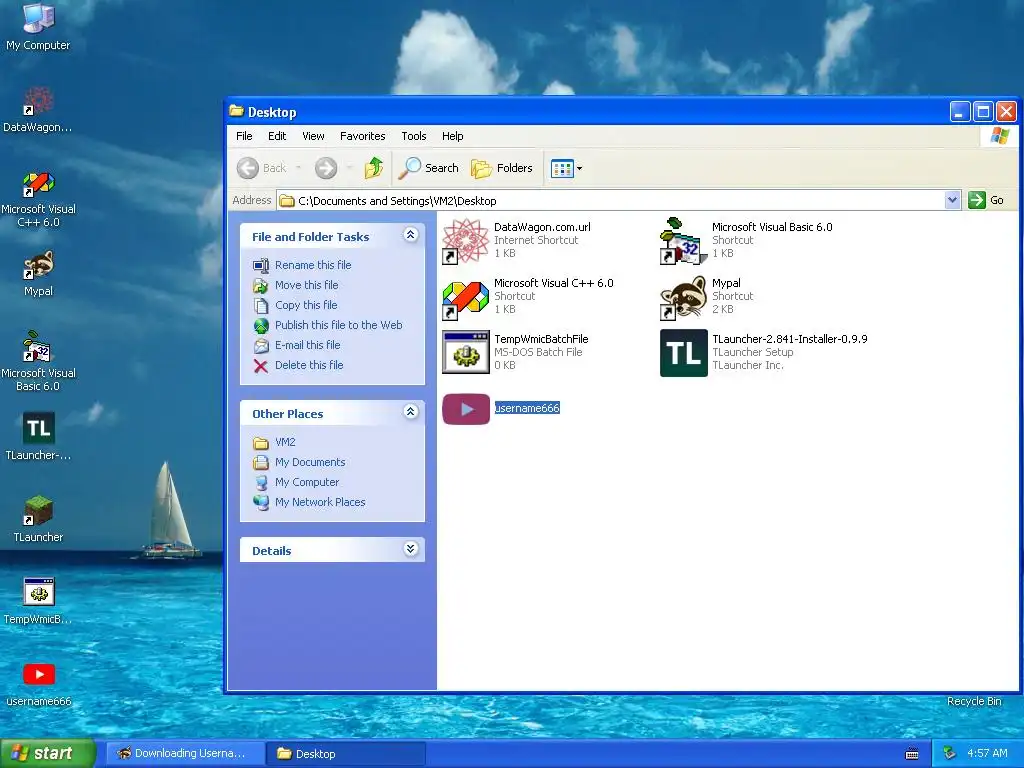This screenshot has width=1024, height=768.
Task: Open Back history dropdown arrow
Action: (x=298, y=168)
